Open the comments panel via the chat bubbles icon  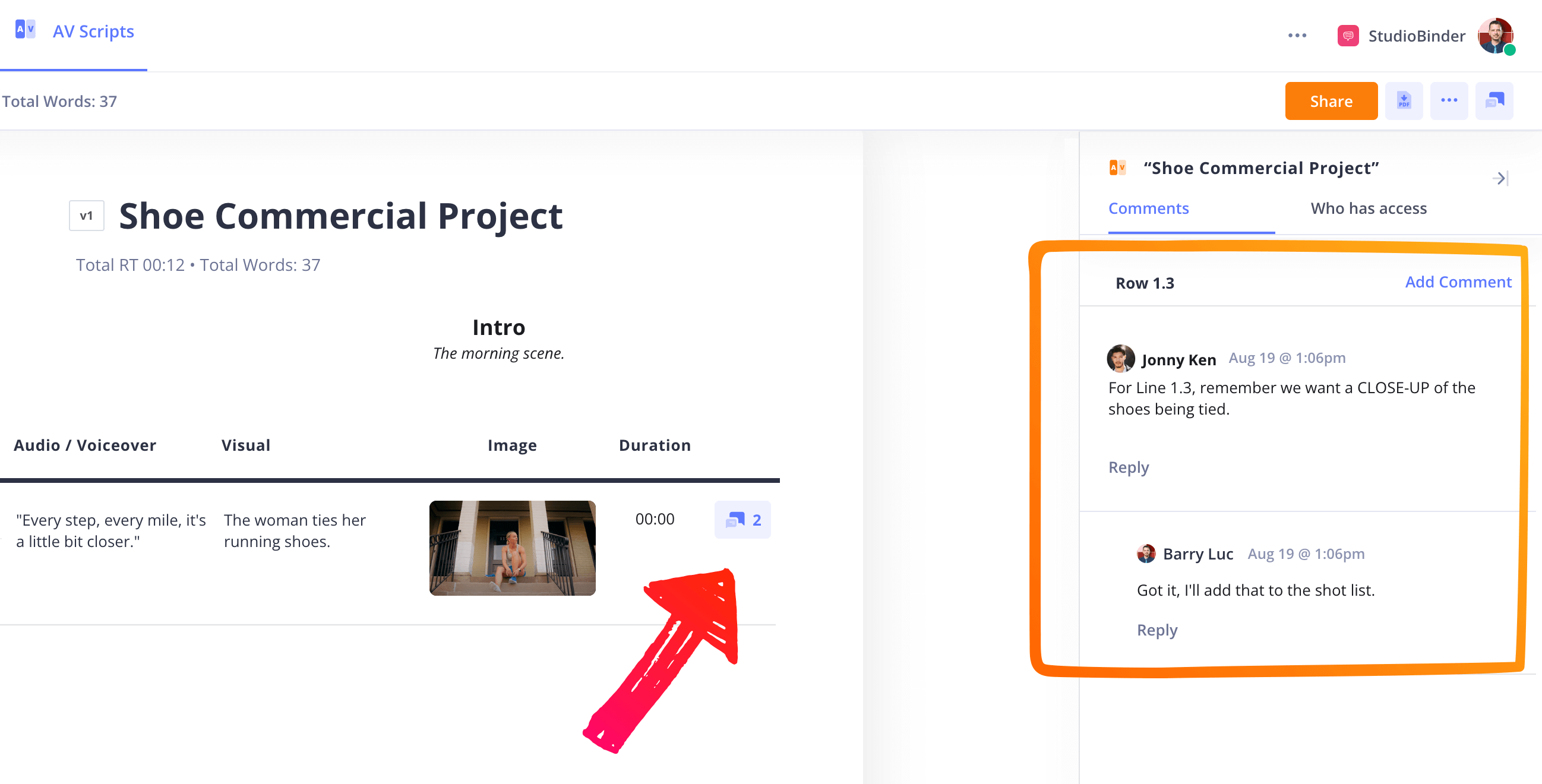click(1494, 100)
